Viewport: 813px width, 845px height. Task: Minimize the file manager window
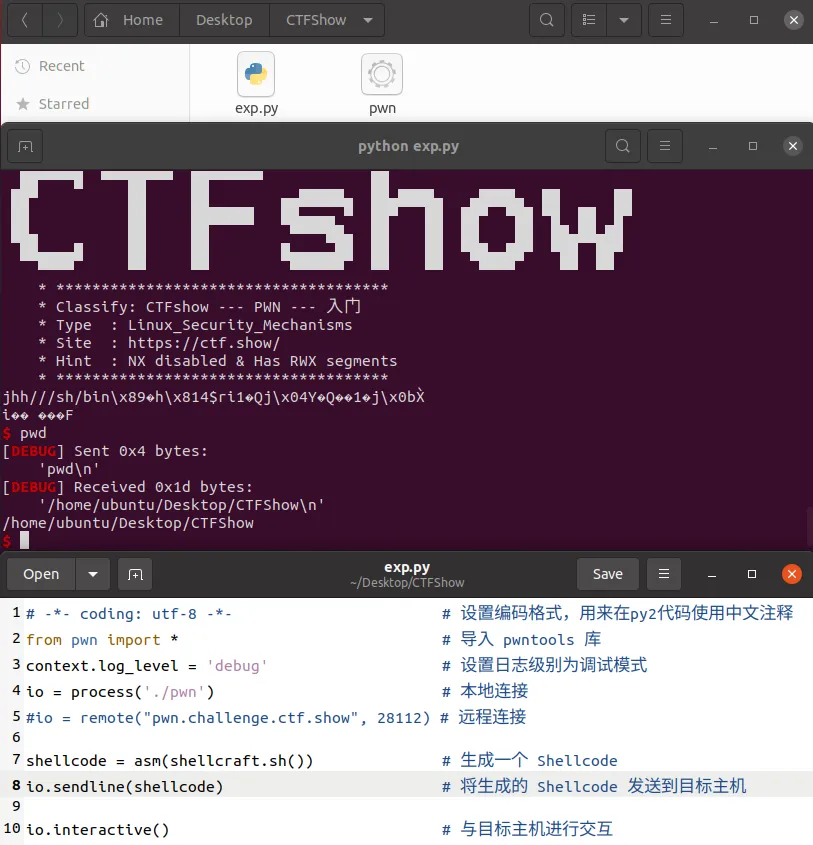tap(714, 20)
